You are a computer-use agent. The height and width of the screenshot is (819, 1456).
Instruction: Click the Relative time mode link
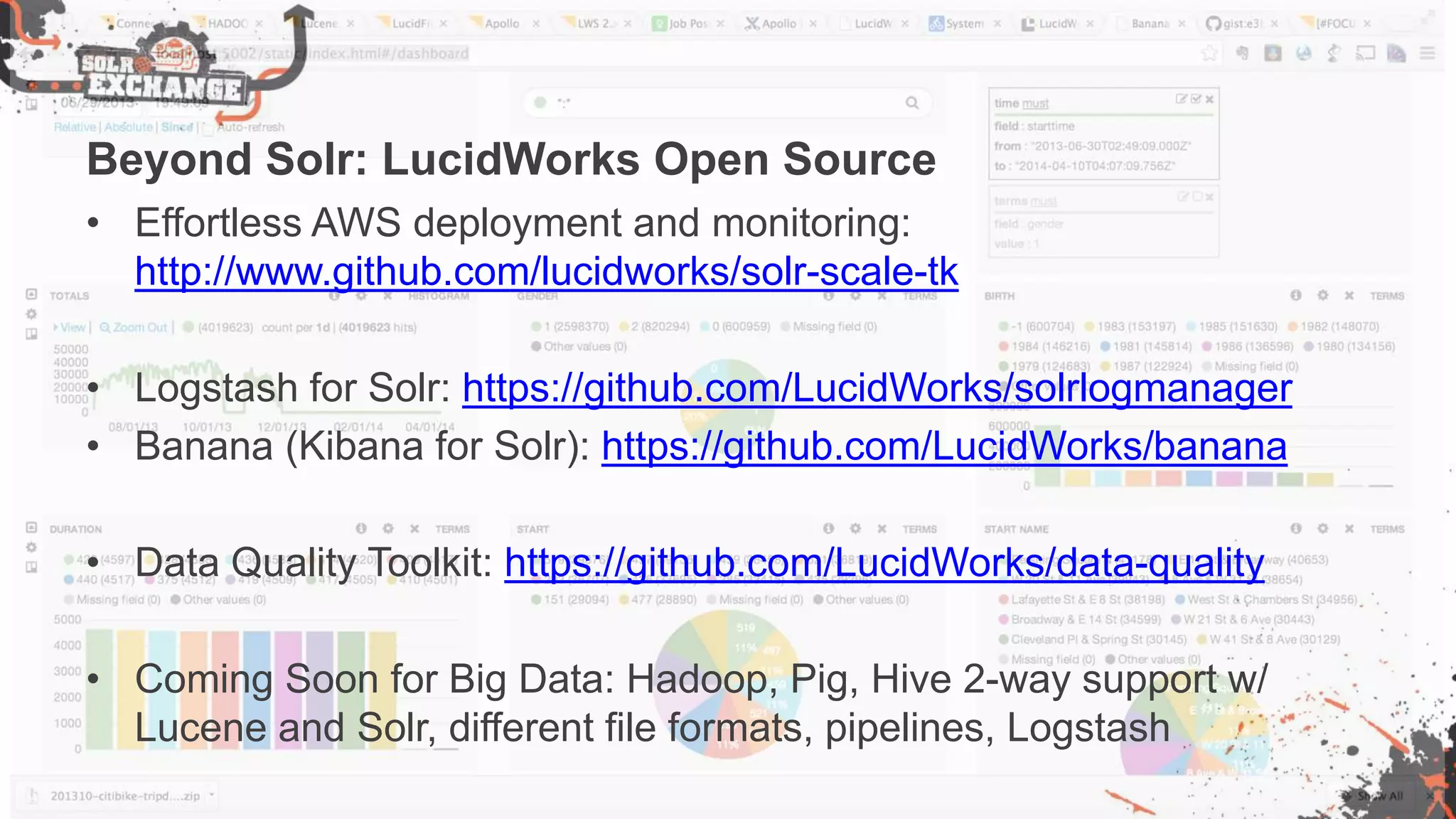pyautogui.click(x=75, y=127)
